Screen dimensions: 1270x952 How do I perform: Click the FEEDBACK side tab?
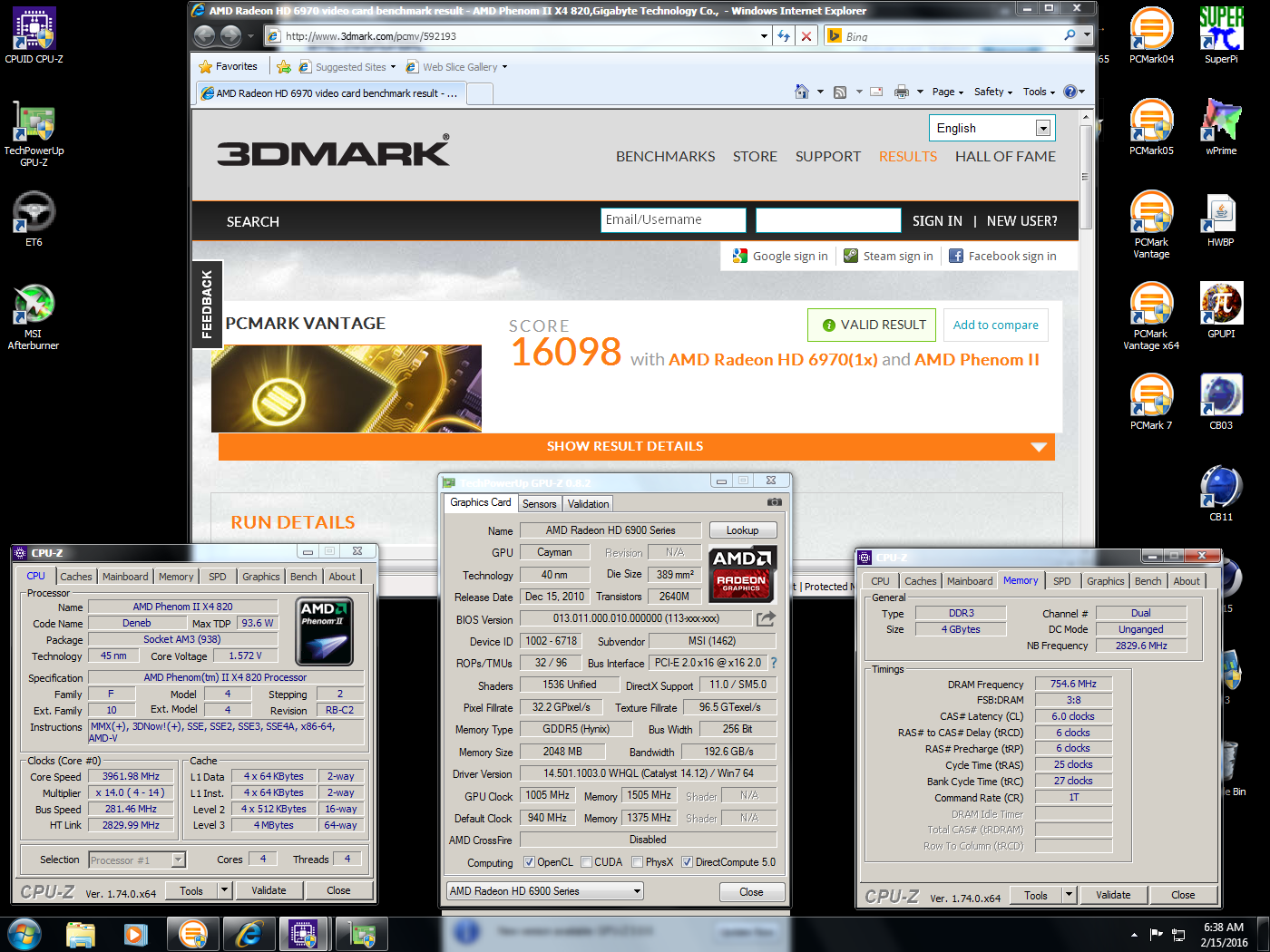click(x=207, y=304)
